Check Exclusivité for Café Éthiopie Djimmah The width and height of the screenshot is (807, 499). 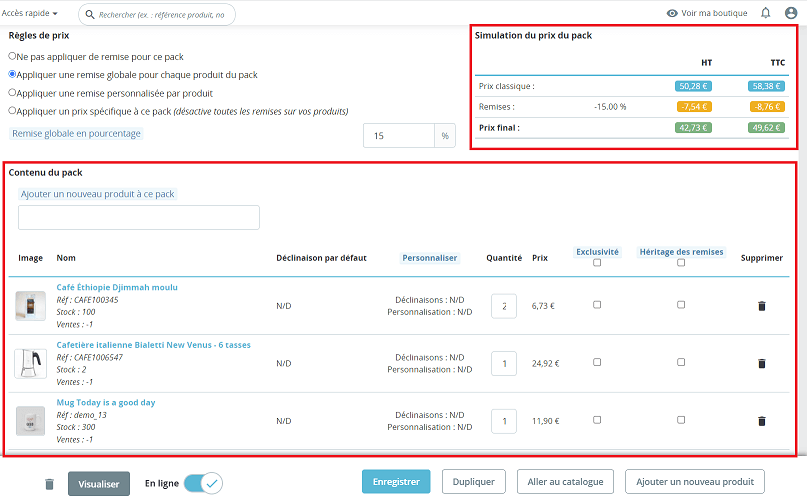[597, 305]
